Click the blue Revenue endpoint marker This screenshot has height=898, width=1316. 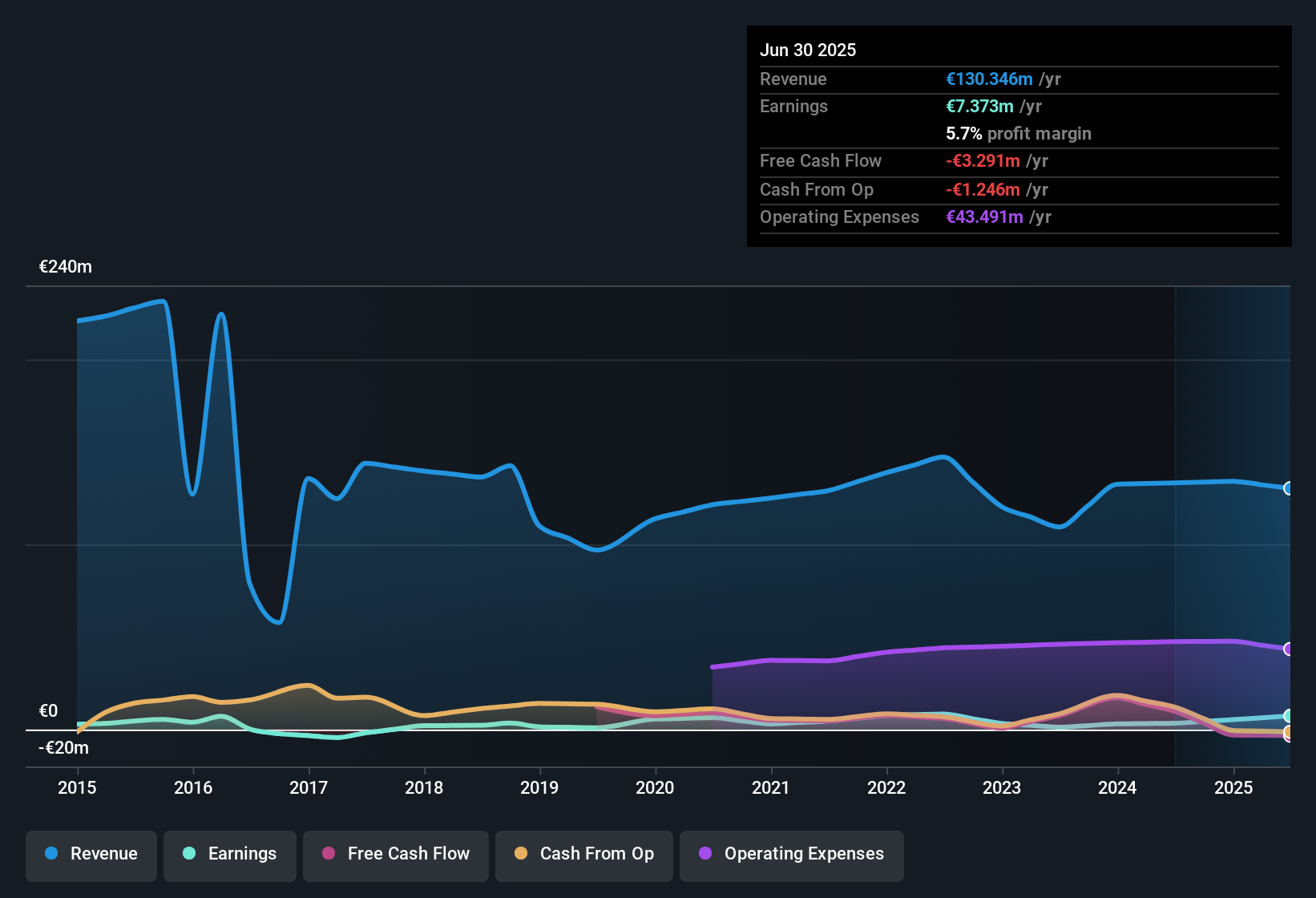pos(1288,488)
